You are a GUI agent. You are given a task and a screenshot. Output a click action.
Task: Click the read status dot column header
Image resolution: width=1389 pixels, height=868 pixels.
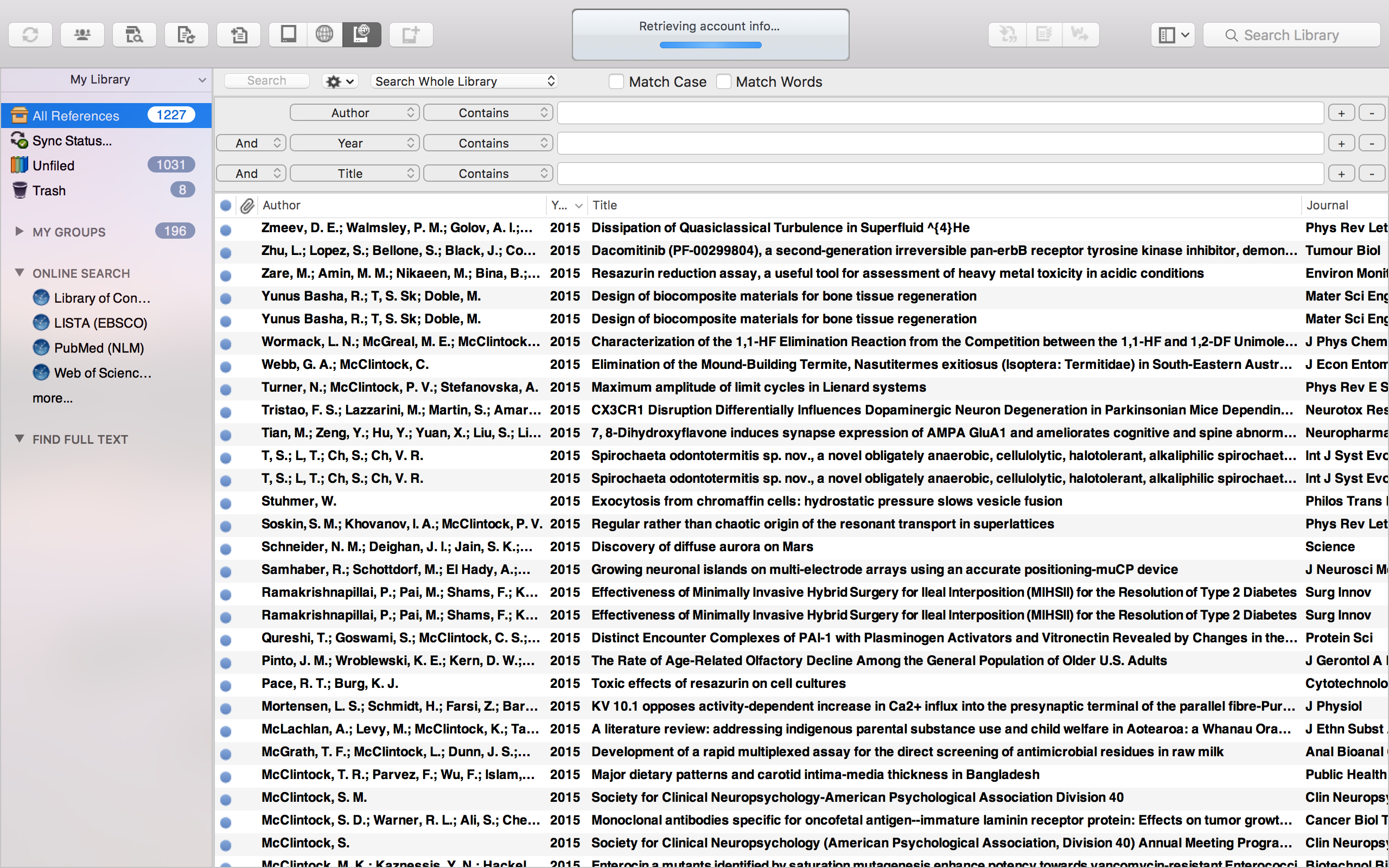pos(226,206)
